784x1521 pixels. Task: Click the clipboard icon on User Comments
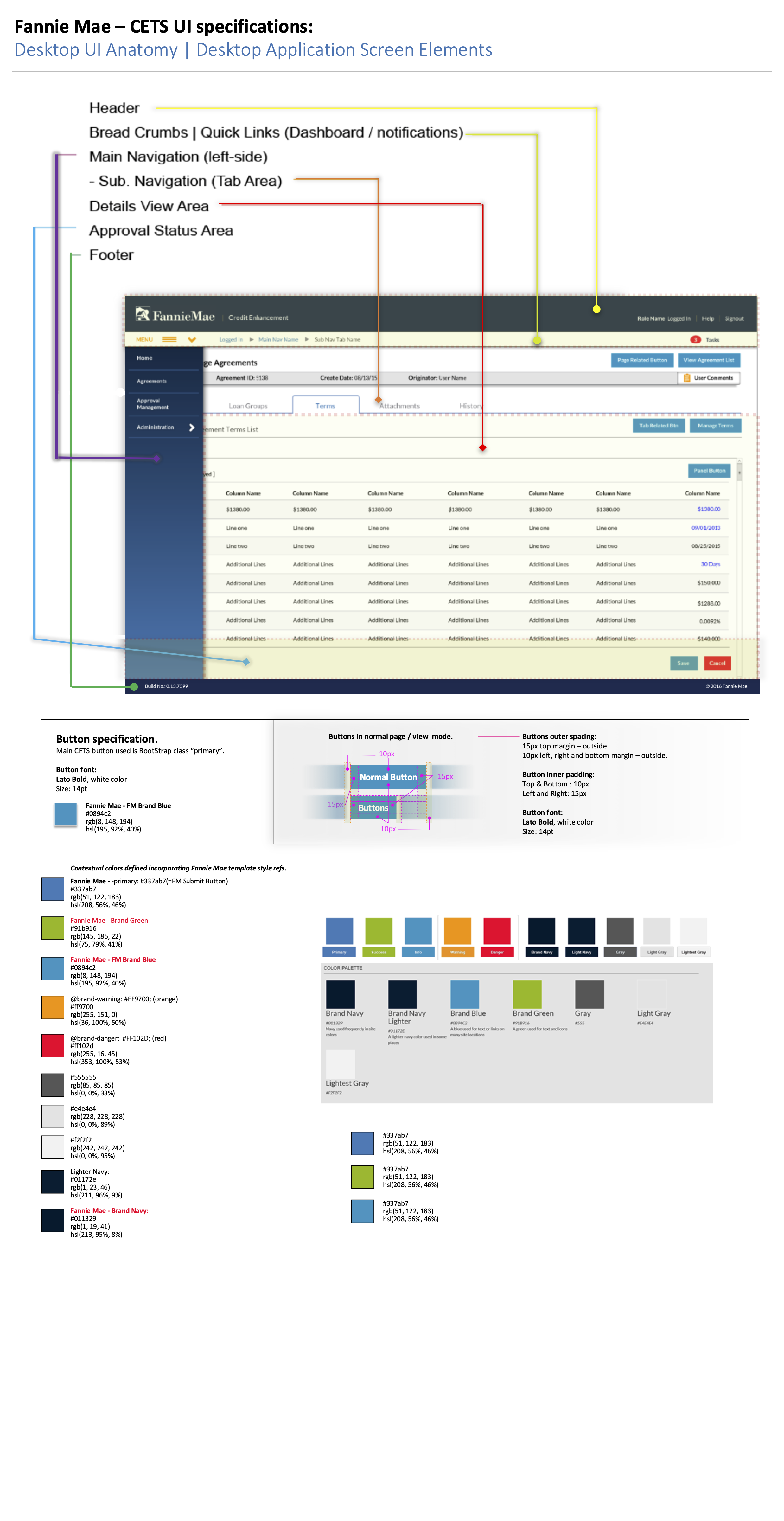coord(686,378)
